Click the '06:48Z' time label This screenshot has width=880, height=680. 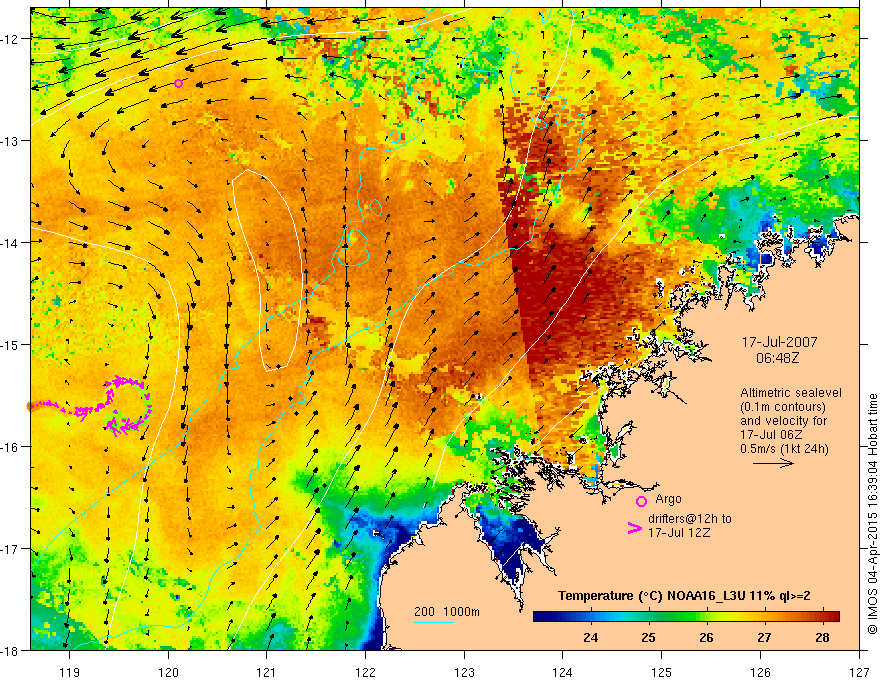click(x=777, y=358)
